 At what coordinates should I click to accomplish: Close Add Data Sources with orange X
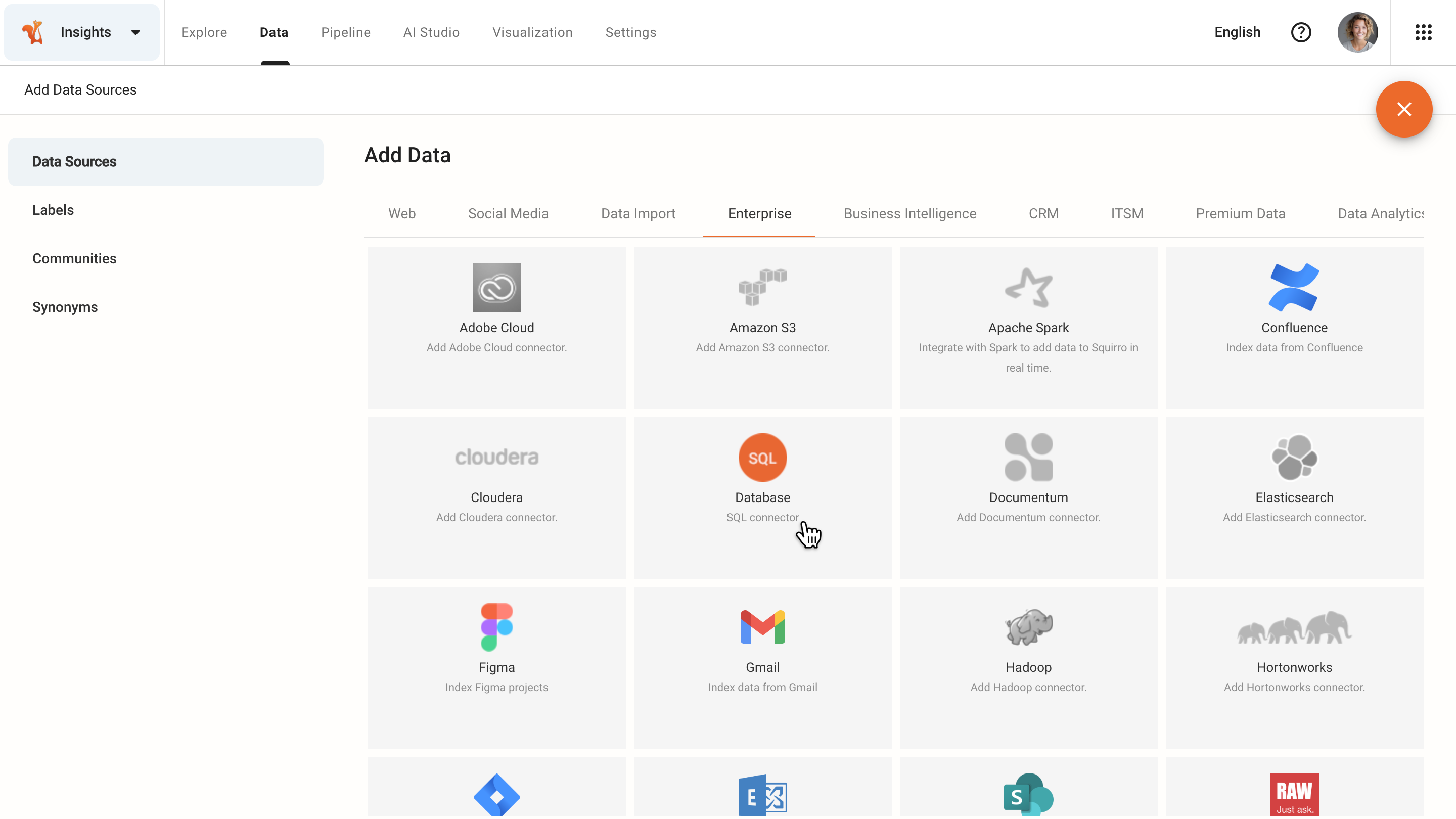(1403, 109)
